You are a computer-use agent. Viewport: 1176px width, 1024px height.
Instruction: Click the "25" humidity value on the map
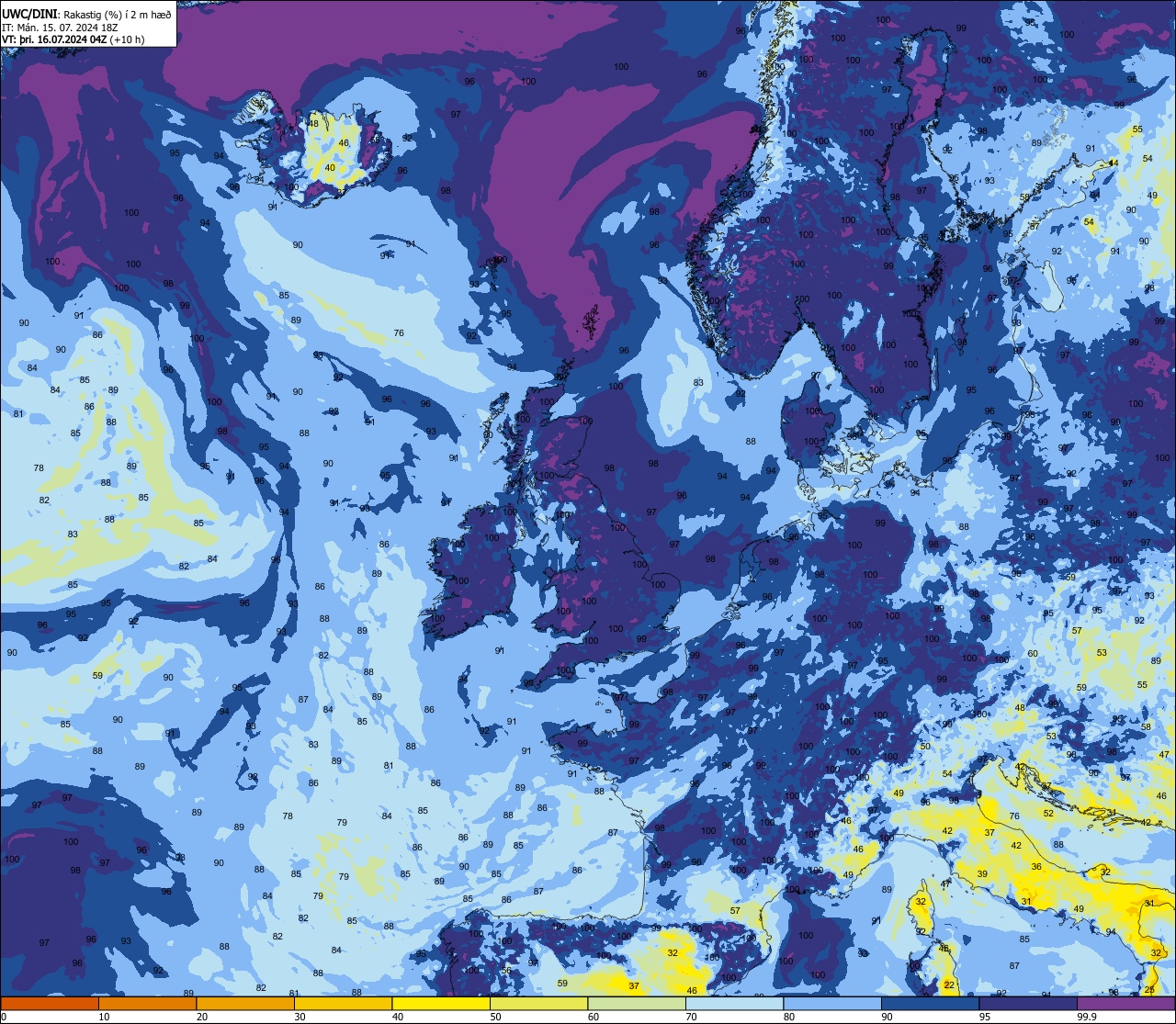point(1149,989)
